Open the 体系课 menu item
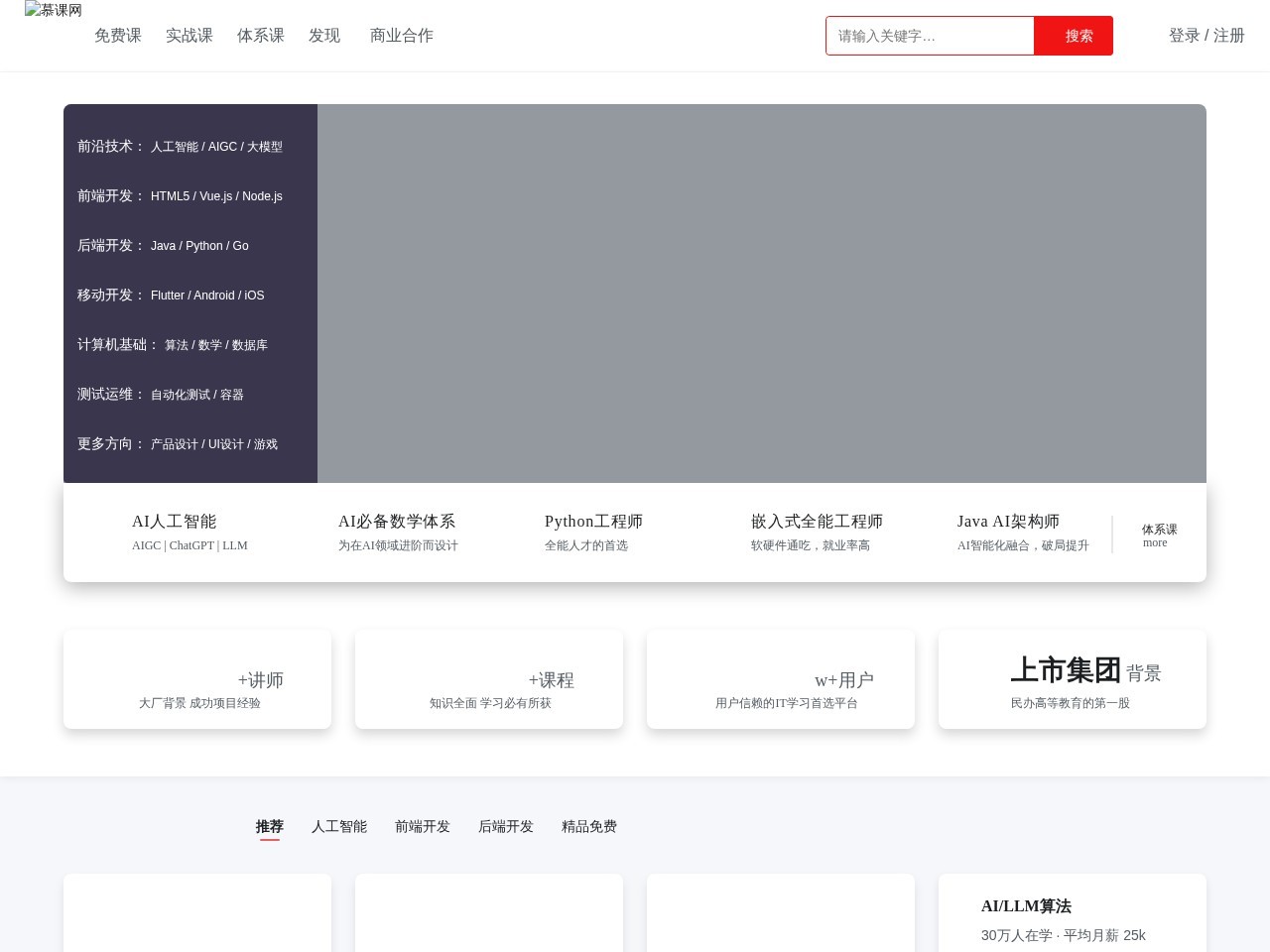1270x952 pixels. pos(261,36)
